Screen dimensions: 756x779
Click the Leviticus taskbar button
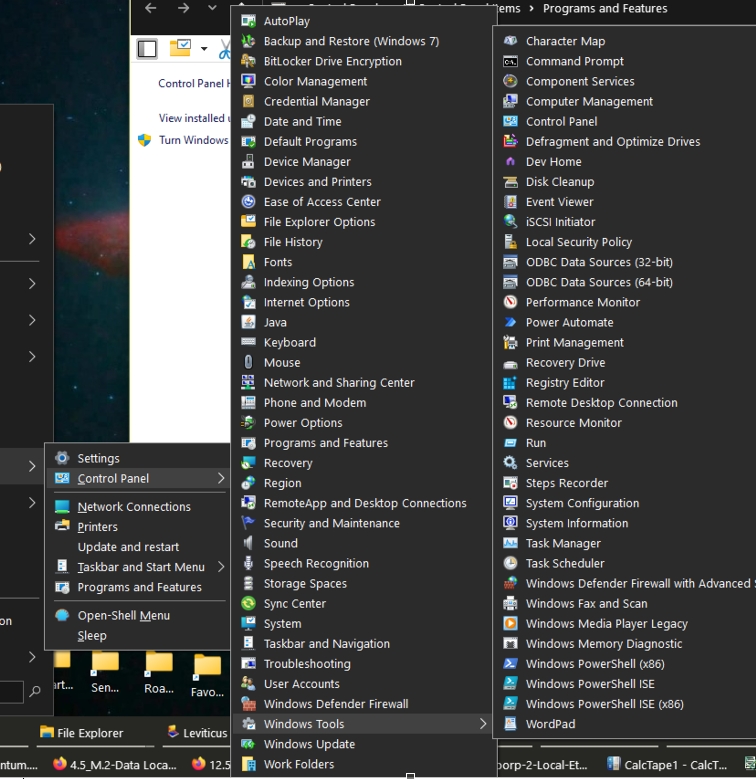197,733
